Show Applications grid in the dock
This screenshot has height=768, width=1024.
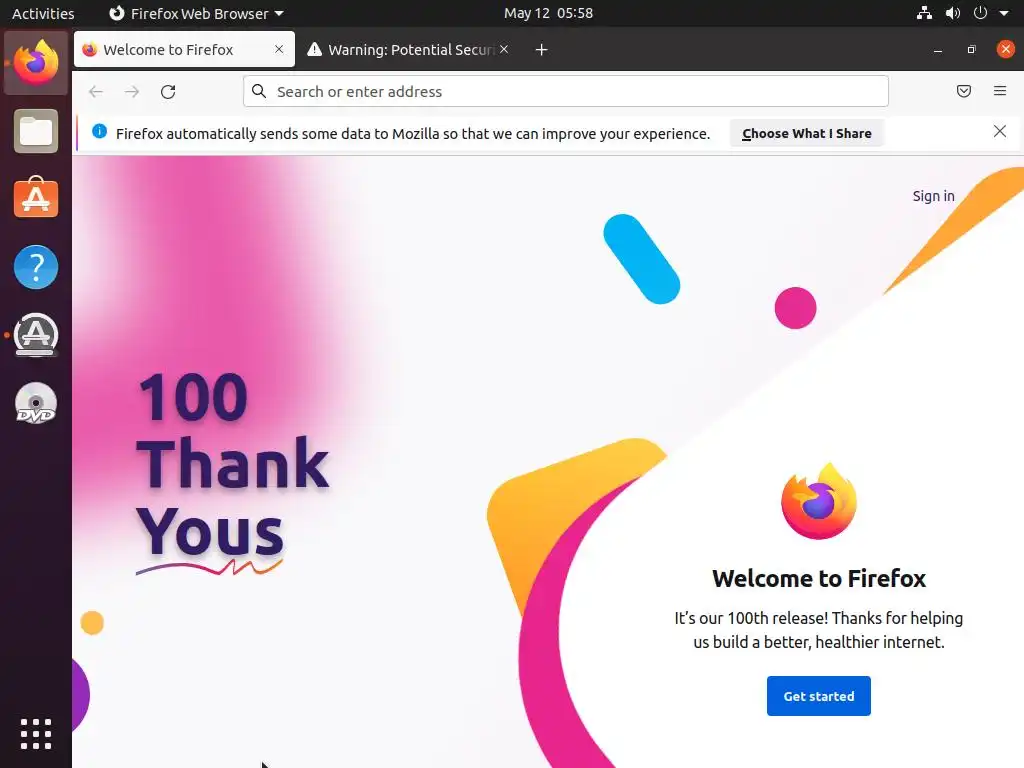pos(36,734)
